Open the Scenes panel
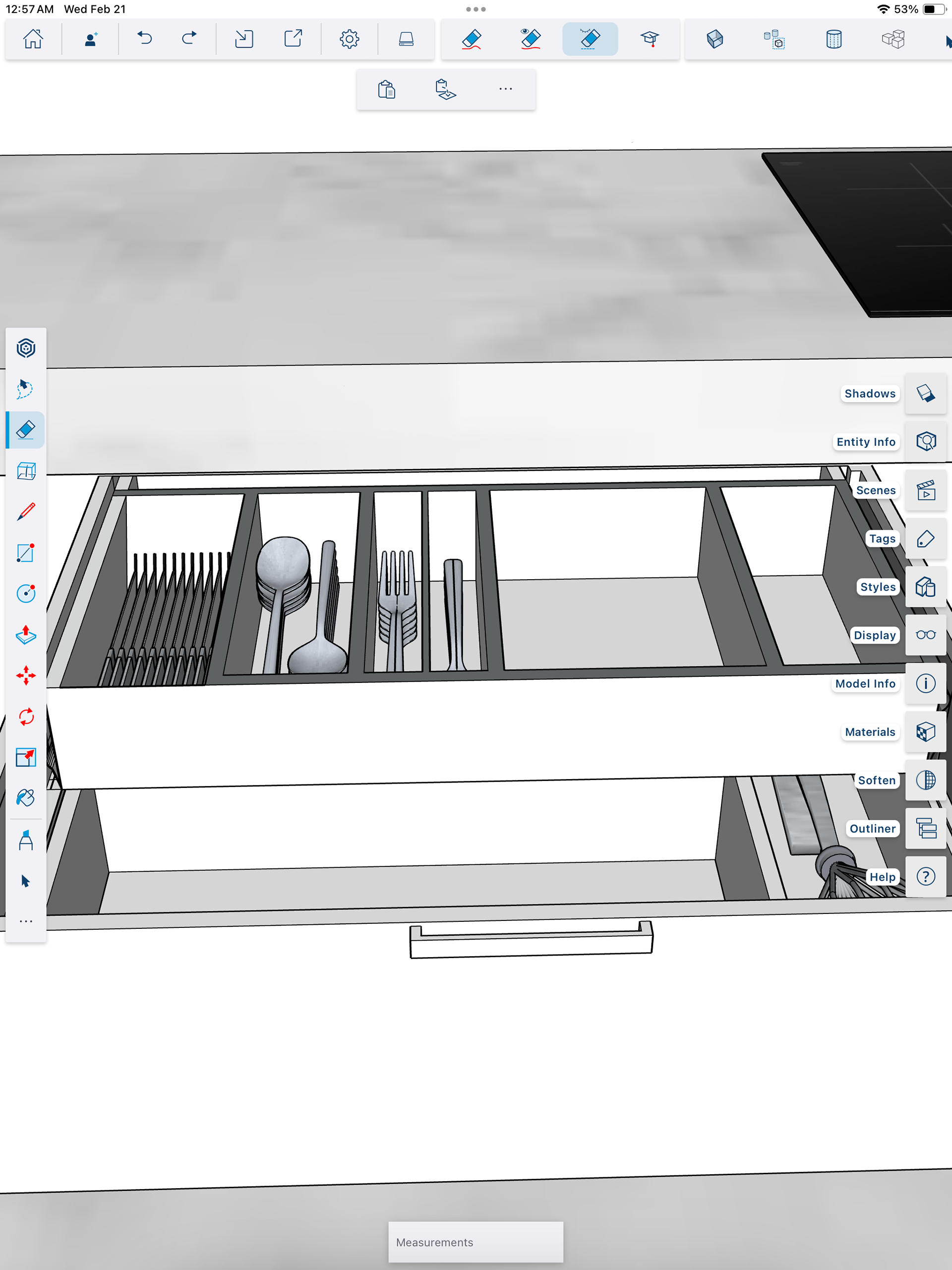Viewport: 952px width, 1270px height. pyautogui.click(x=925, y=490)
